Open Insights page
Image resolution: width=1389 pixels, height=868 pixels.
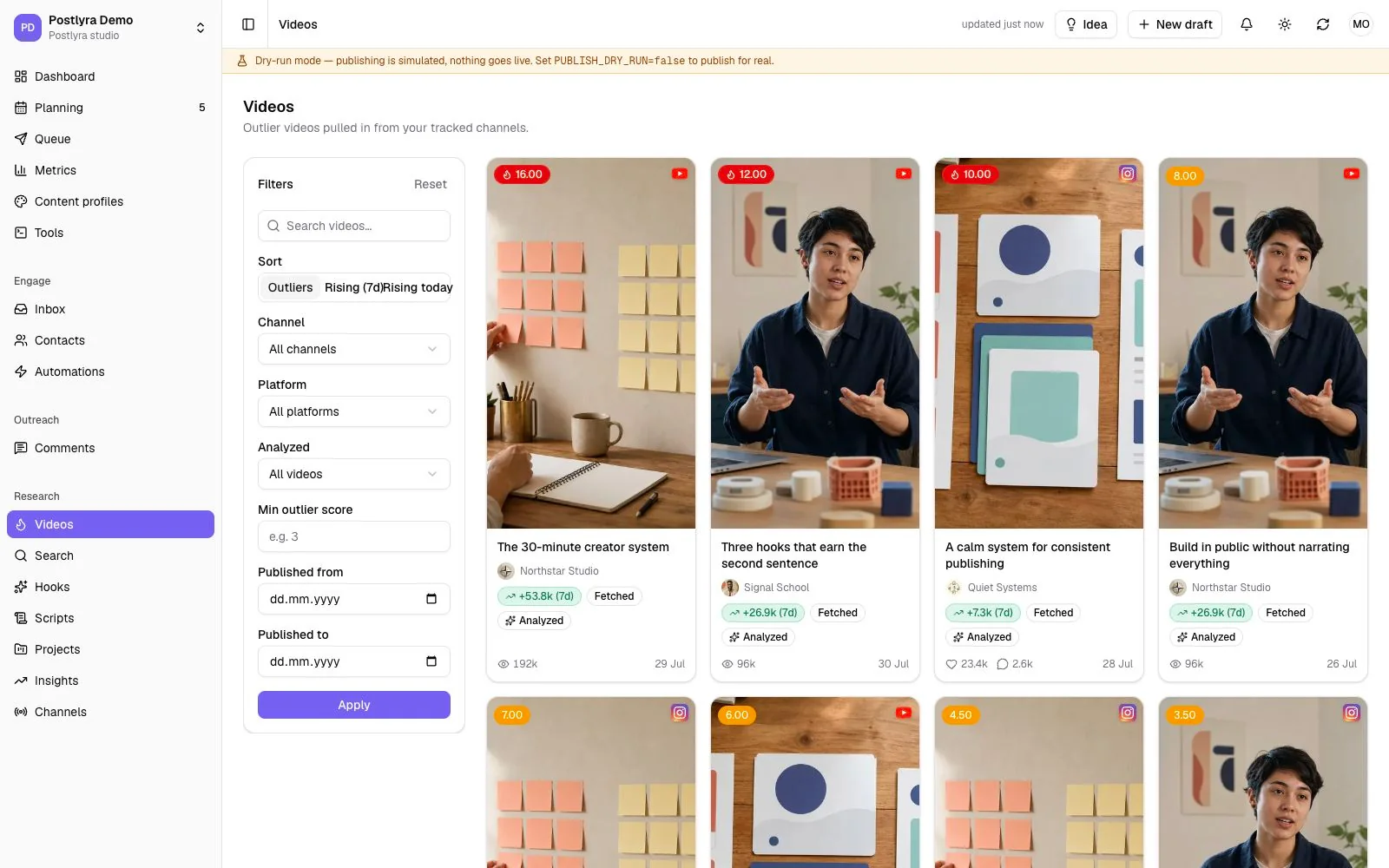(110, 681)
